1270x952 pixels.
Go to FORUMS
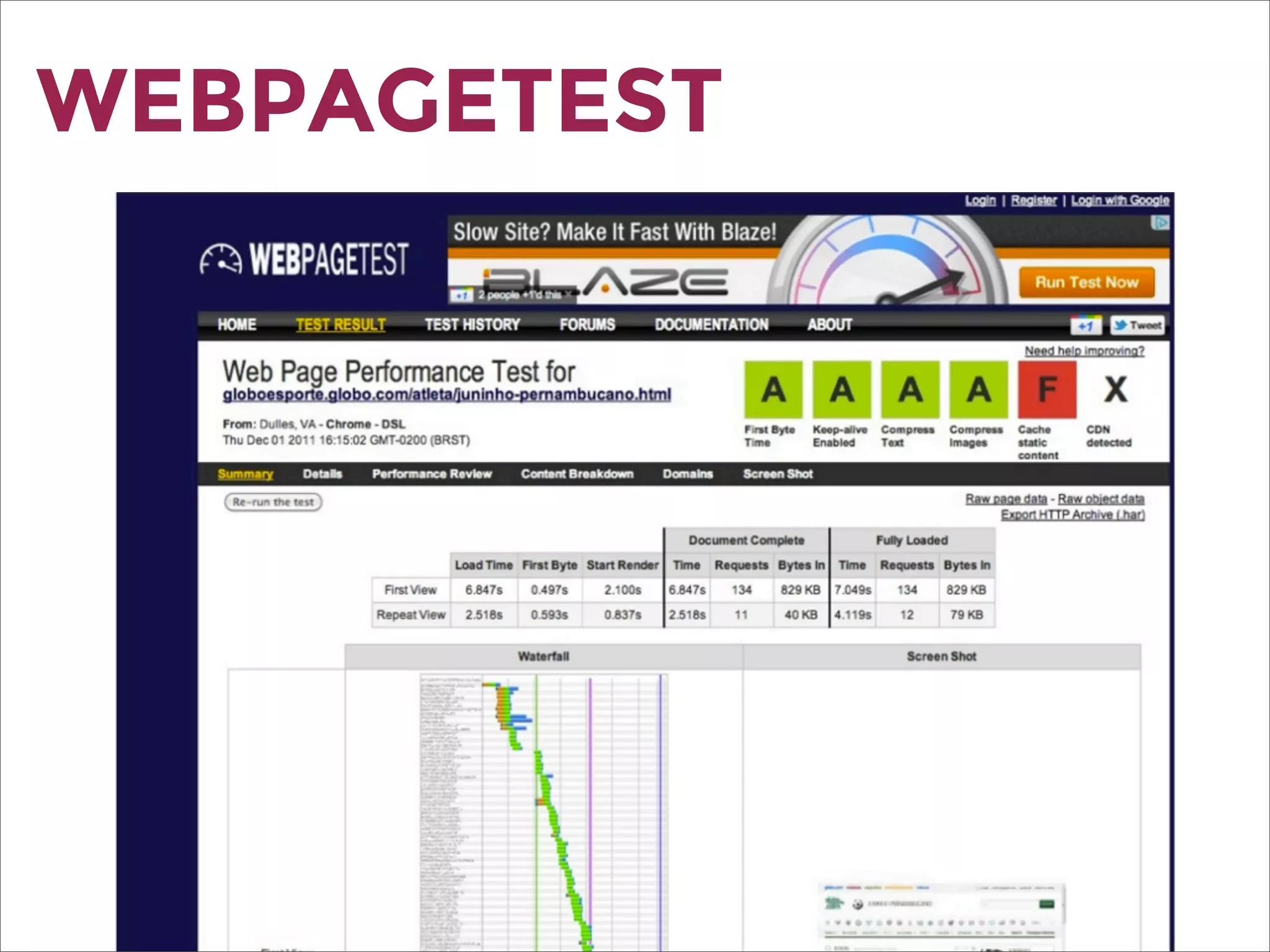587,325
